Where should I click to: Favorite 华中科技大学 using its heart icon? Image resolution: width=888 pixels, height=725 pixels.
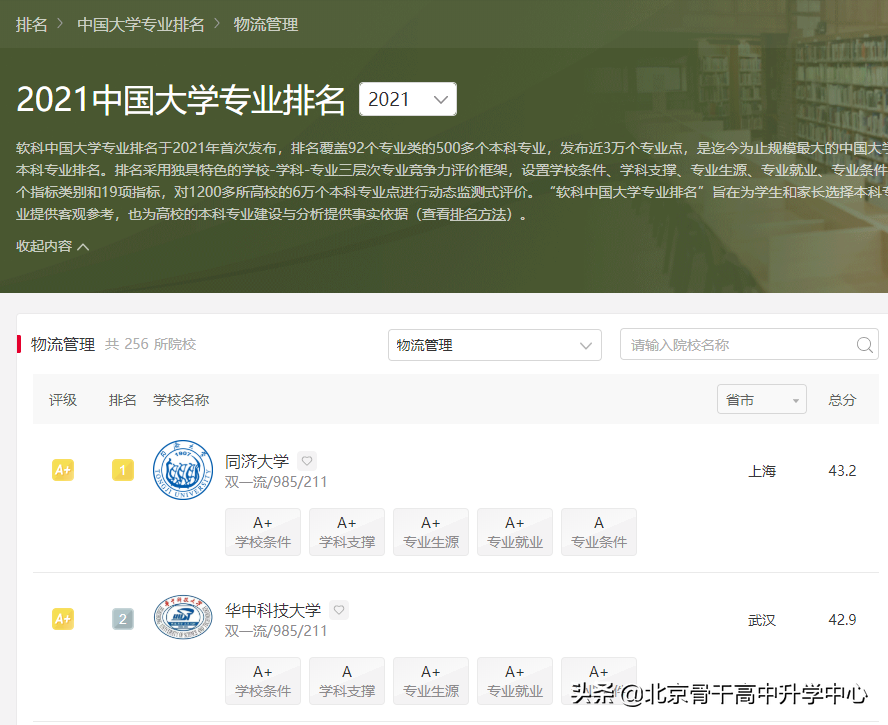coord(339,609)
